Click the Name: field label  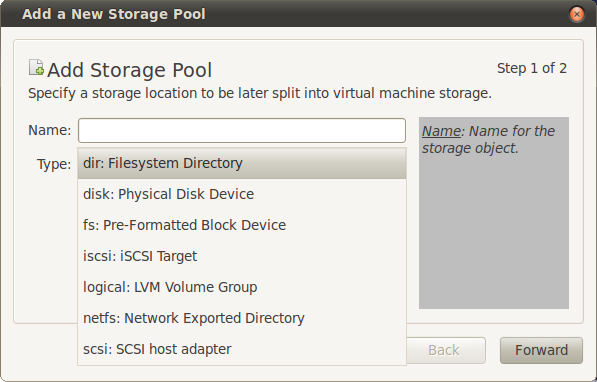49,130
